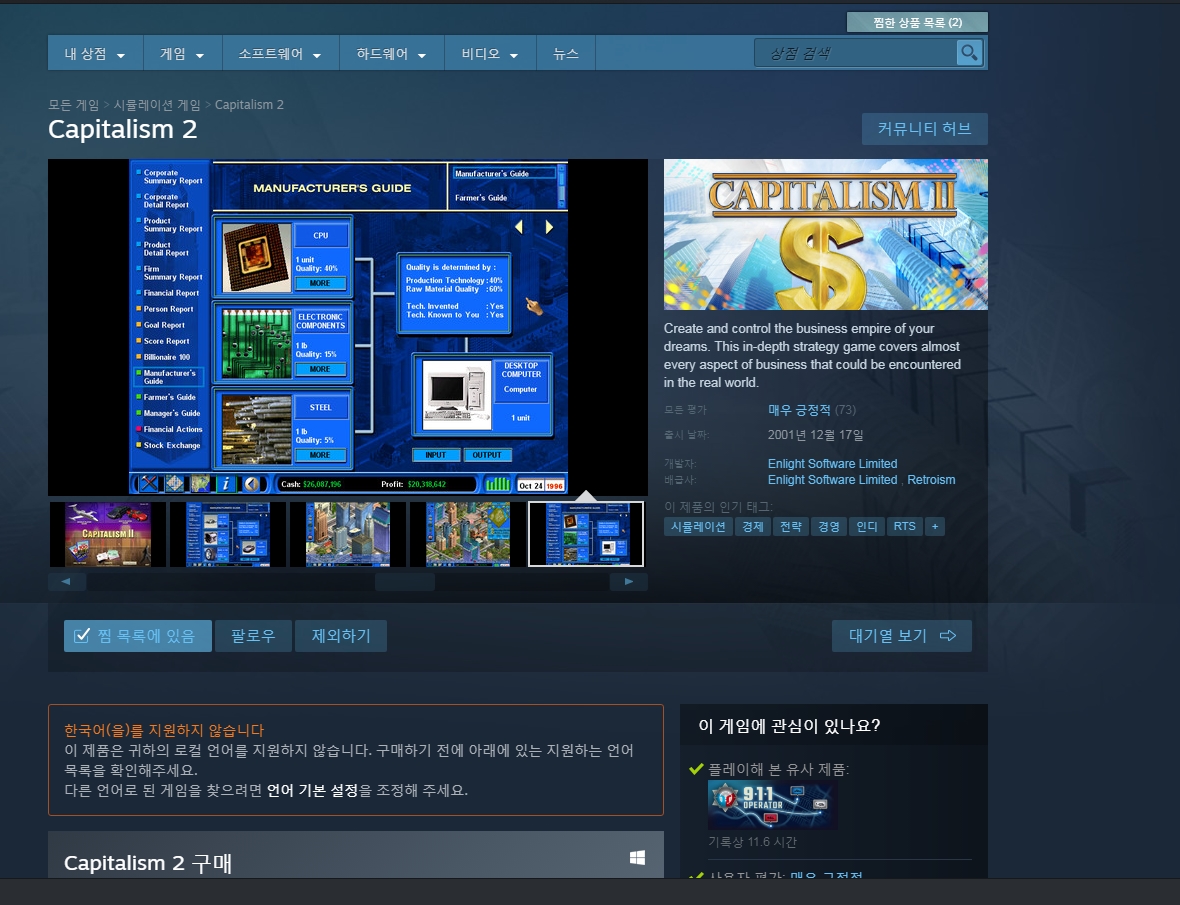Click the 시뮬레이션 게임 breadcrumb link
The image size is (1180, 905).
pos(157,105)
